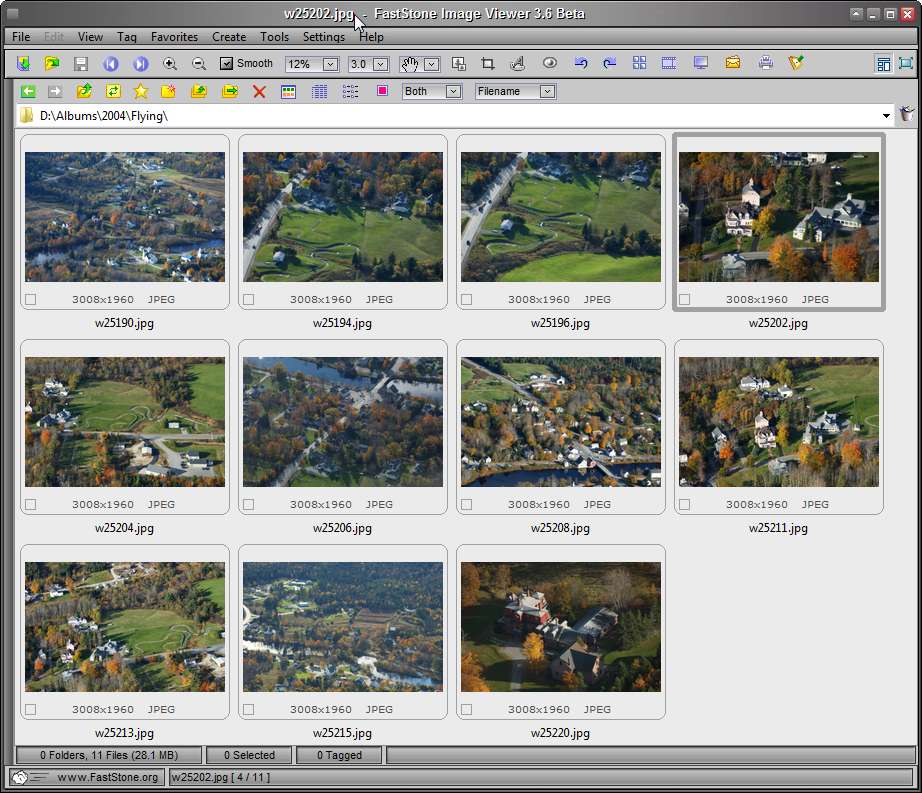Tick the checkbox for w25204.jpg

coord(31,504)
